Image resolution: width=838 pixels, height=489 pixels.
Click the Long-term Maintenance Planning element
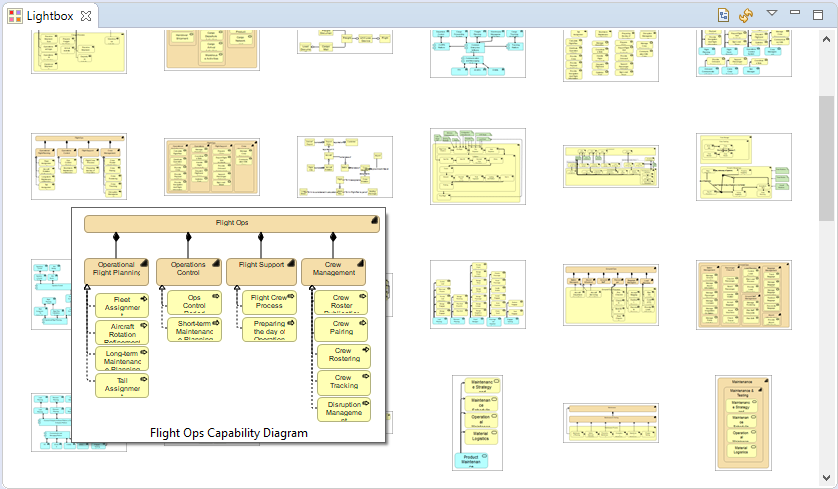point(122,359)
